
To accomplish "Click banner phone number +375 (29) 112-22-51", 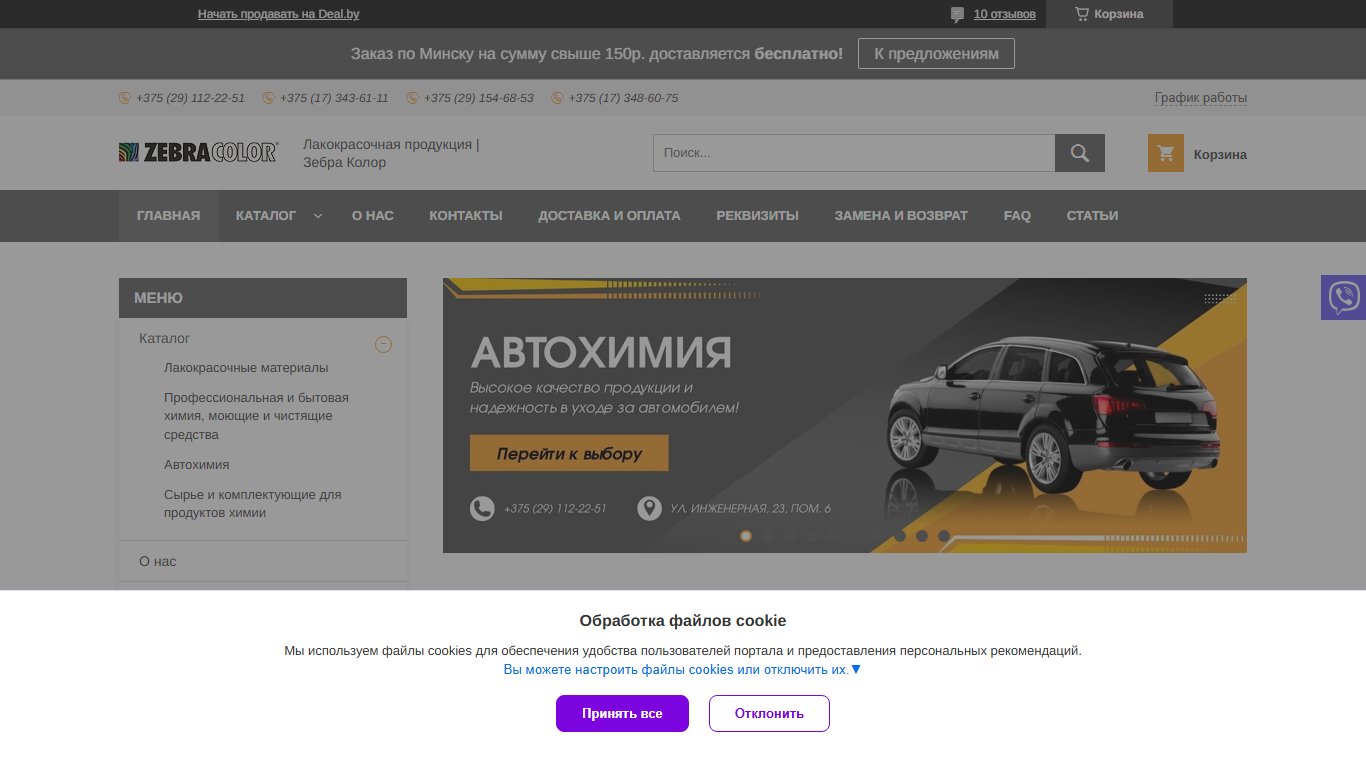I will (x=555, y=509).
